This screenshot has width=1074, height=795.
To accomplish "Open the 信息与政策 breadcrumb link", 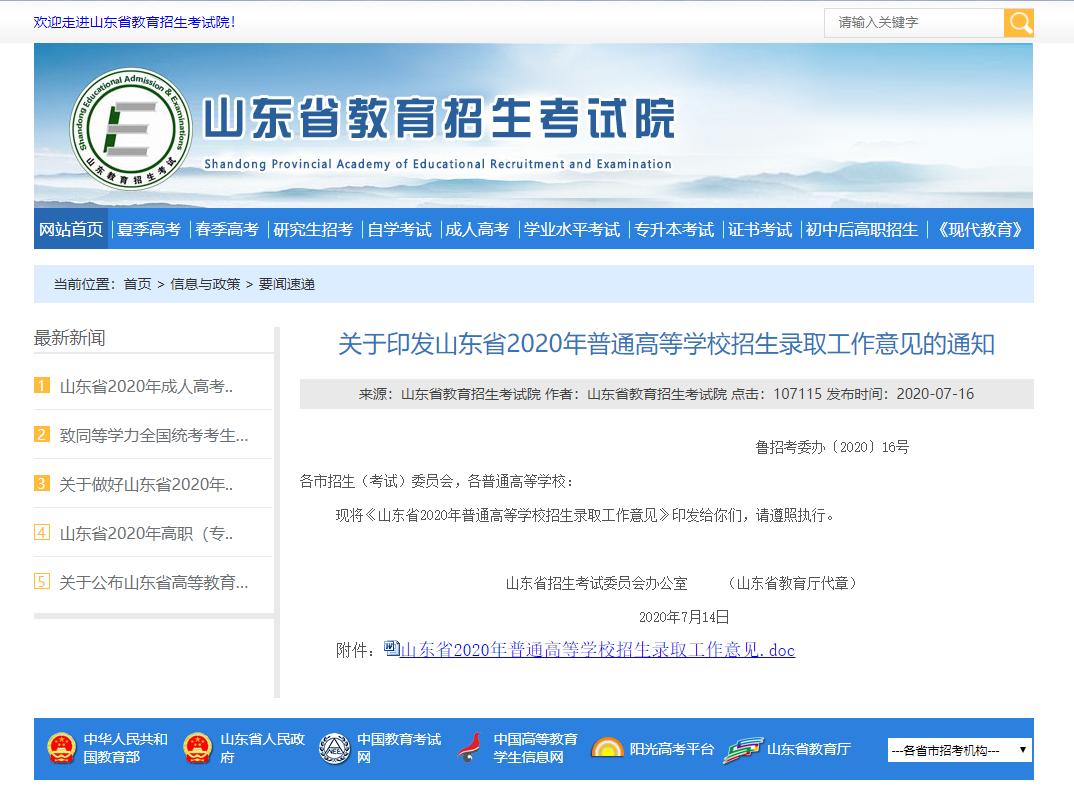I will tap(204, 283).
